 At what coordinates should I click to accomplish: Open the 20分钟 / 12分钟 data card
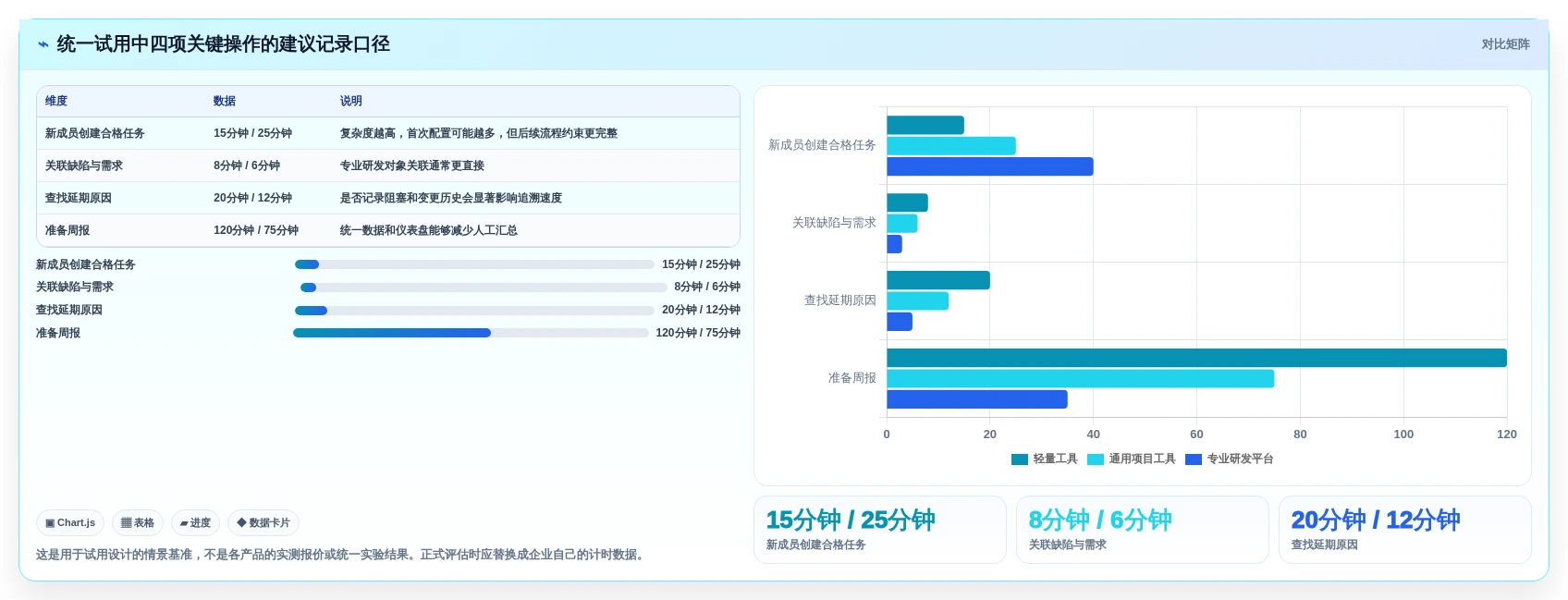pos(1405,530)
